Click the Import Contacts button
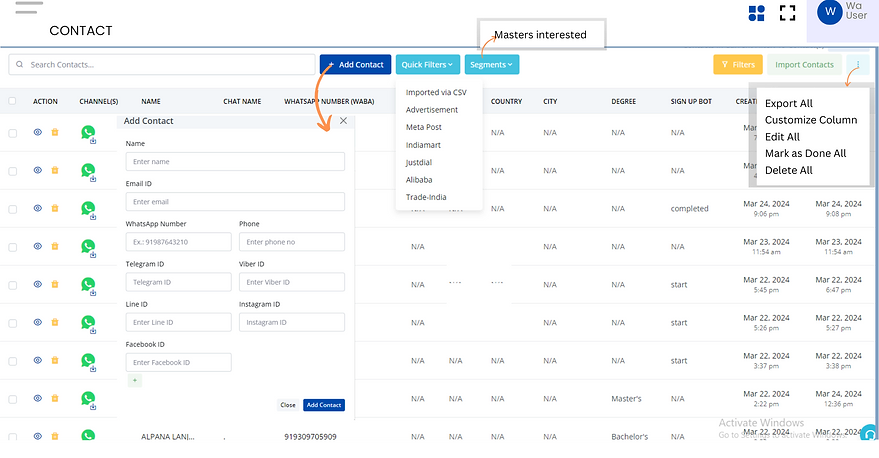Image resolution: width=879 pixels, height=458 pixels. [804, 65]
